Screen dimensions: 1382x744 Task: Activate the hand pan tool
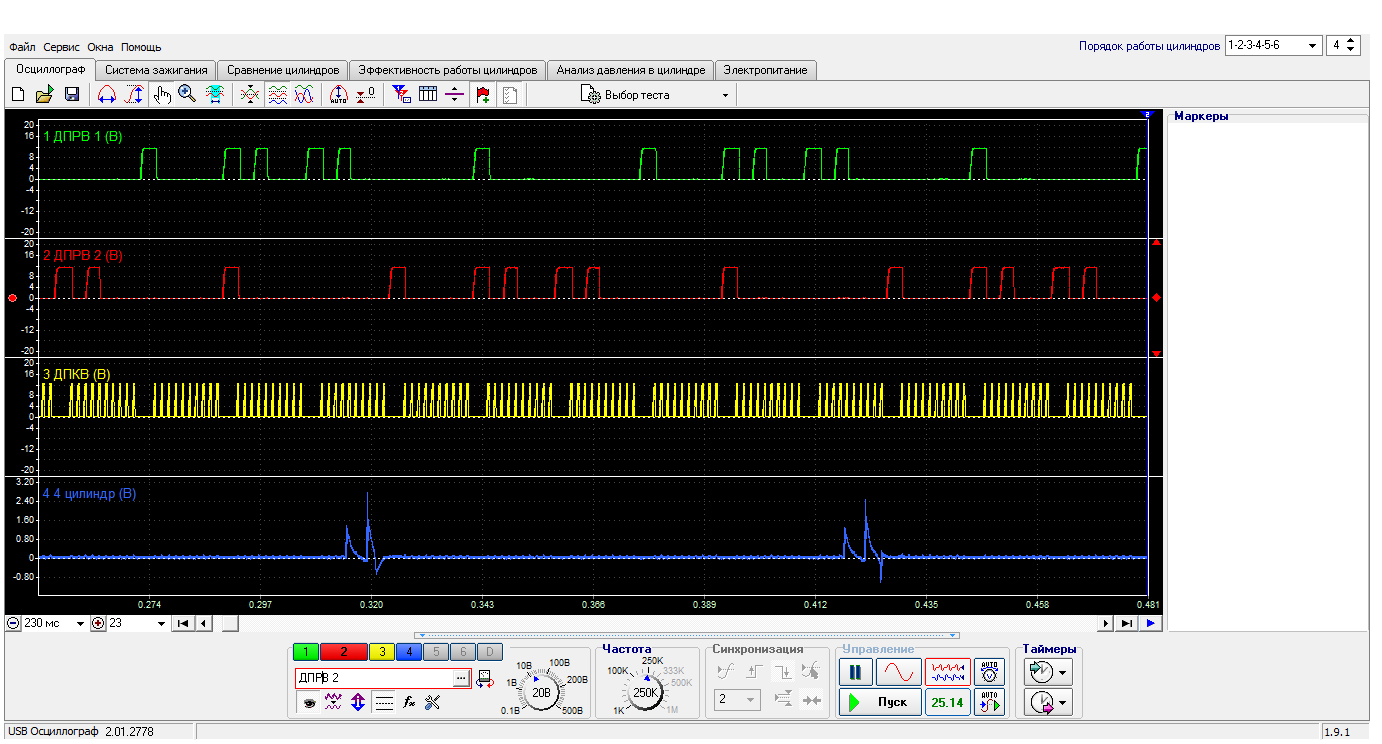pos(161,94)
